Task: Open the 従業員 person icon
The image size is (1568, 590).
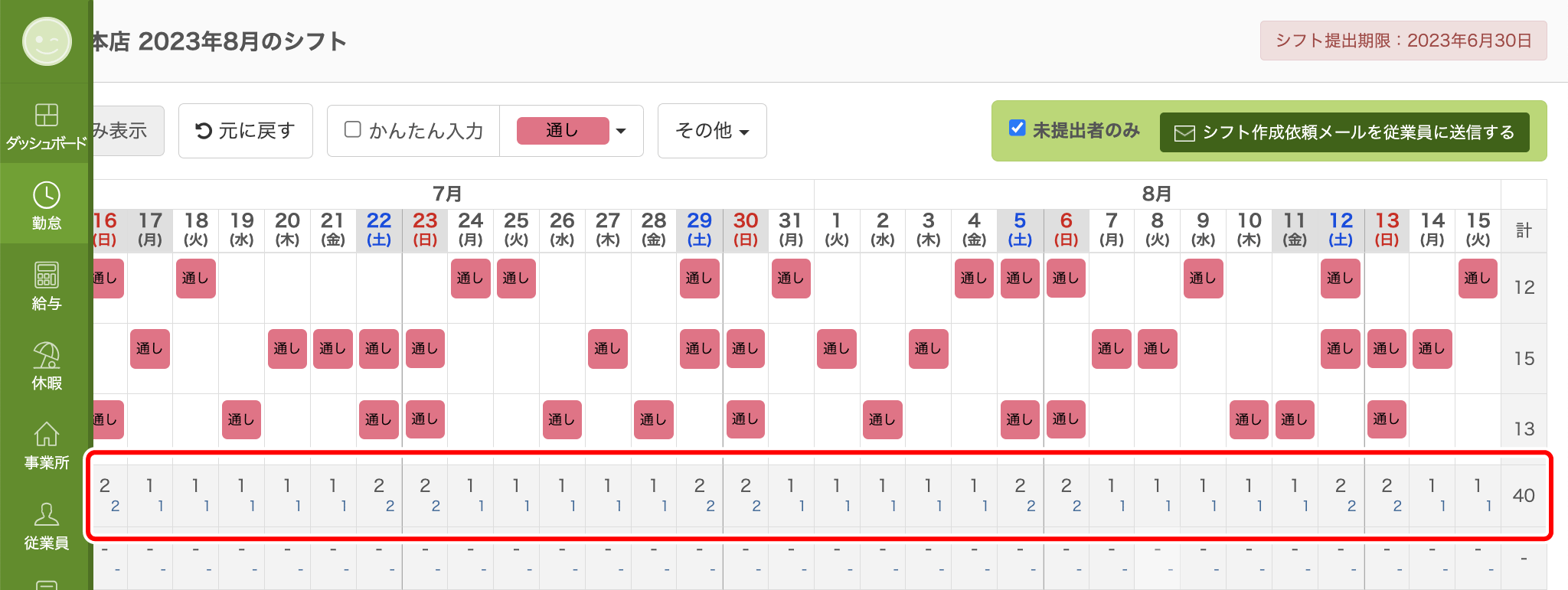Action: [46, 514]
